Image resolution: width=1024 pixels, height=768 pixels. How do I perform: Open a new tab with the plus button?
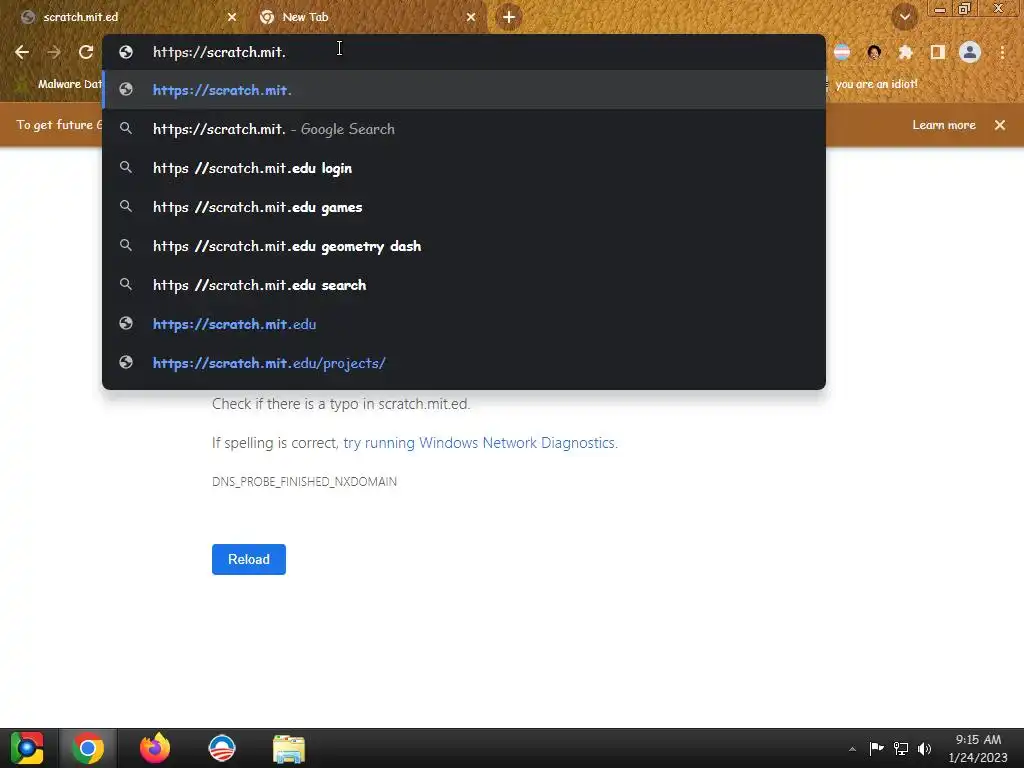coord(509,17)
